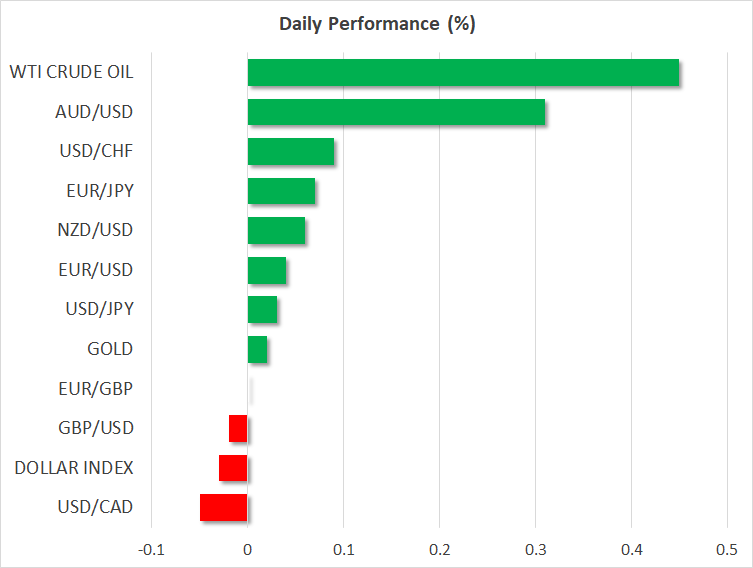Select the NZD/USD bar
Screen dimensions: 753x568
276,230
